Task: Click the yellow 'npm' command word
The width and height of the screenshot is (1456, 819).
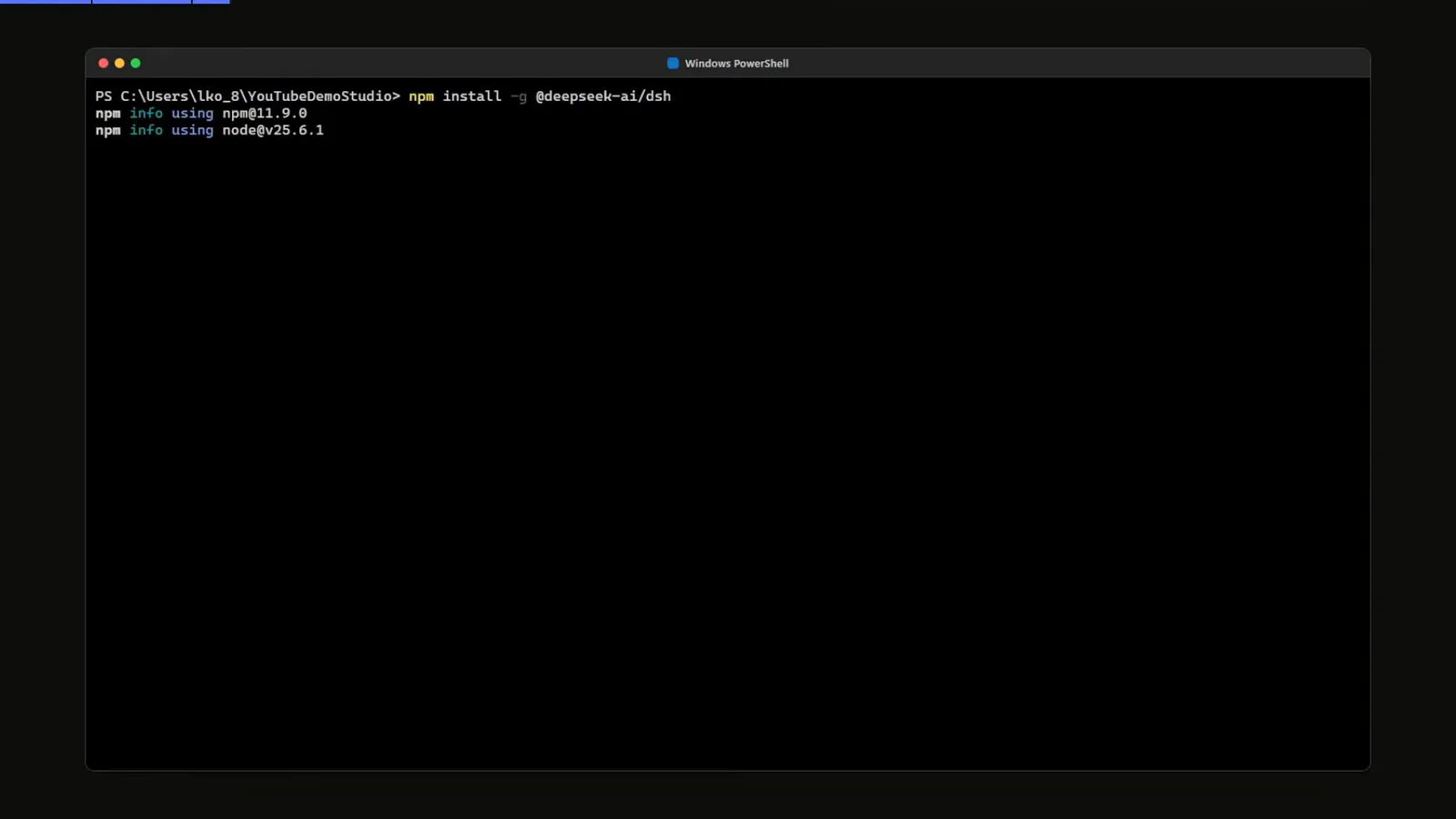Action: point(421,96)
